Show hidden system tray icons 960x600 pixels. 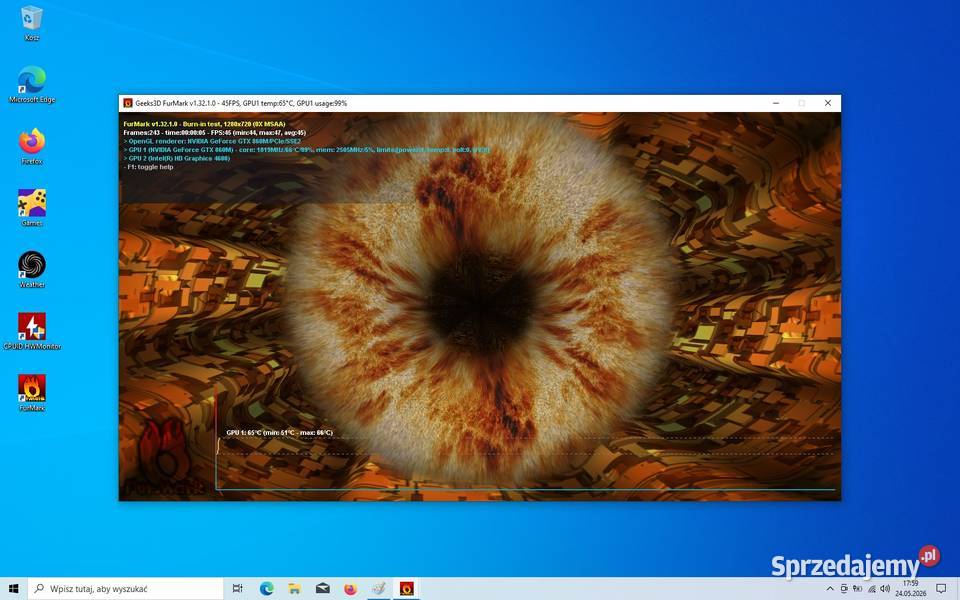pyautogui.click(x=830, y=588)
